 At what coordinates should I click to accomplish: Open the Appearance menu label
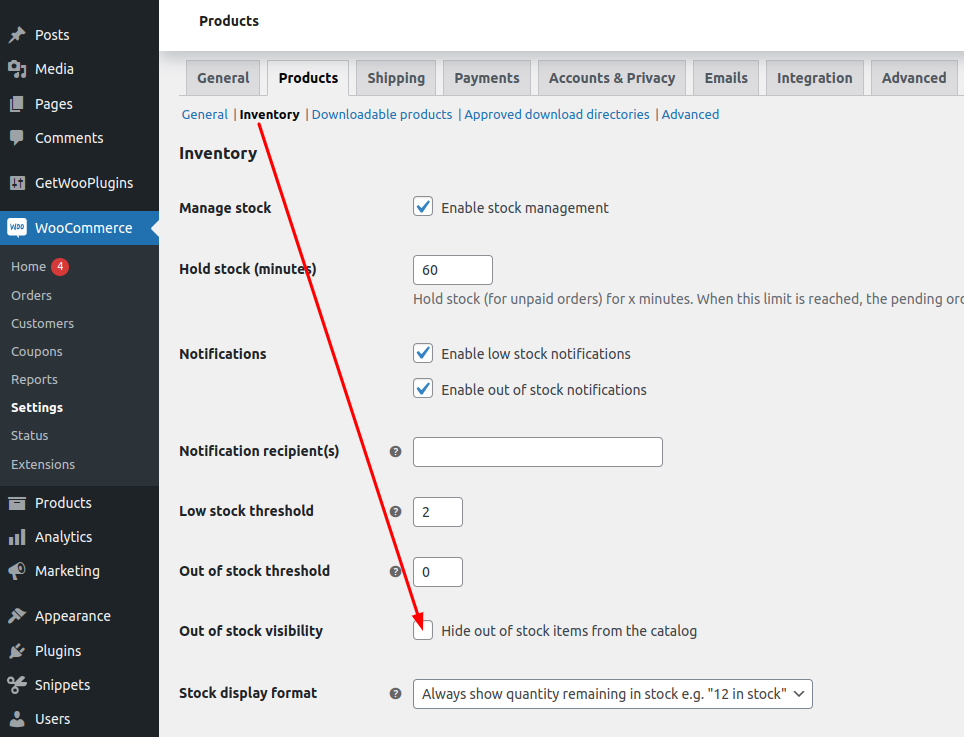pos(73,616)
